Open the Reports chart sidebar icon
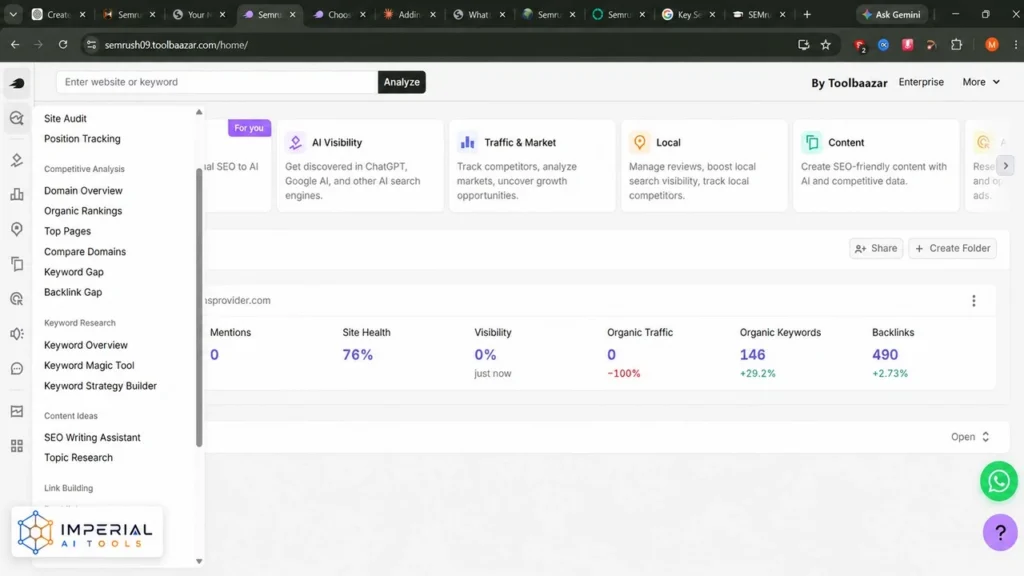The height and width of the screenshot is (576, 1024). tap(17, 411)
